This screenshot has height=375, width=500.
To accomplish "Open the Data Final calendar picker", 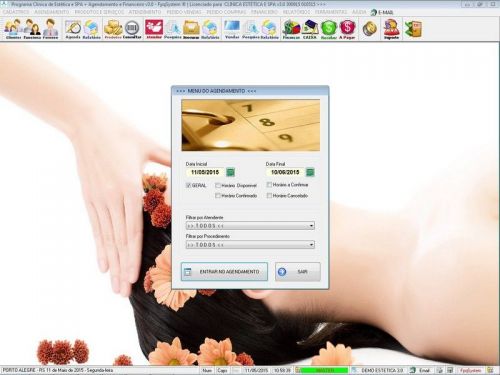I will (x=310, y=172).
